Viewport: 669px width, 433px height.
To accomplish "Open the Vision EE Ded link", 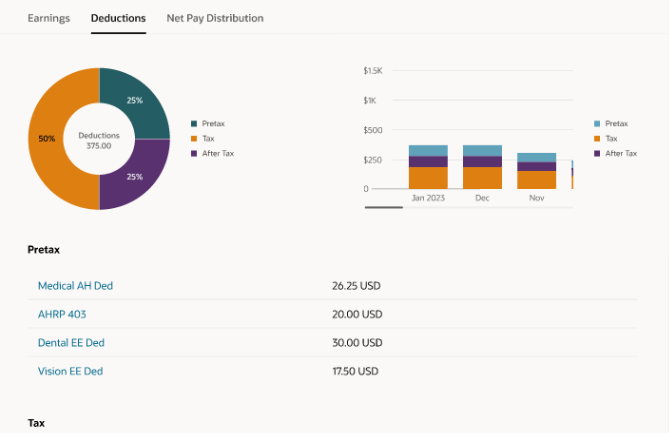I will click(x=70, y=371).
